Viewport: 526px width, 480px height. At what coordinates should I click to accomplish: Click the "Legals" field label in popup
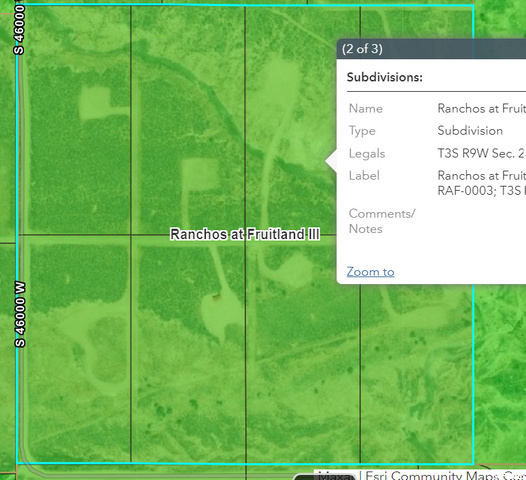(x=367, y=153)
